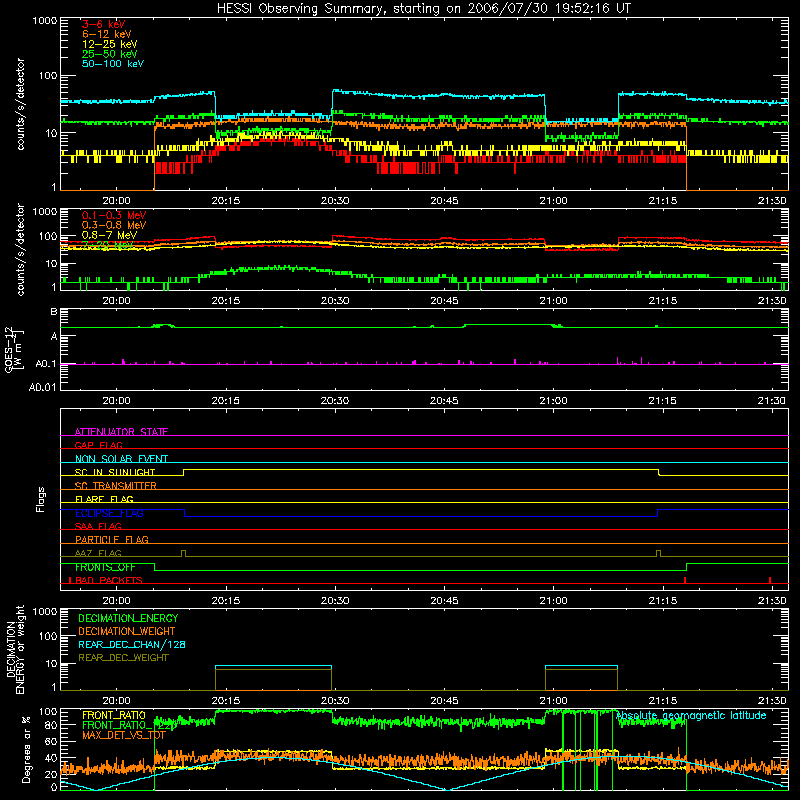Click the 20:45 time label under Flags panel

click(x=444, y=601)
